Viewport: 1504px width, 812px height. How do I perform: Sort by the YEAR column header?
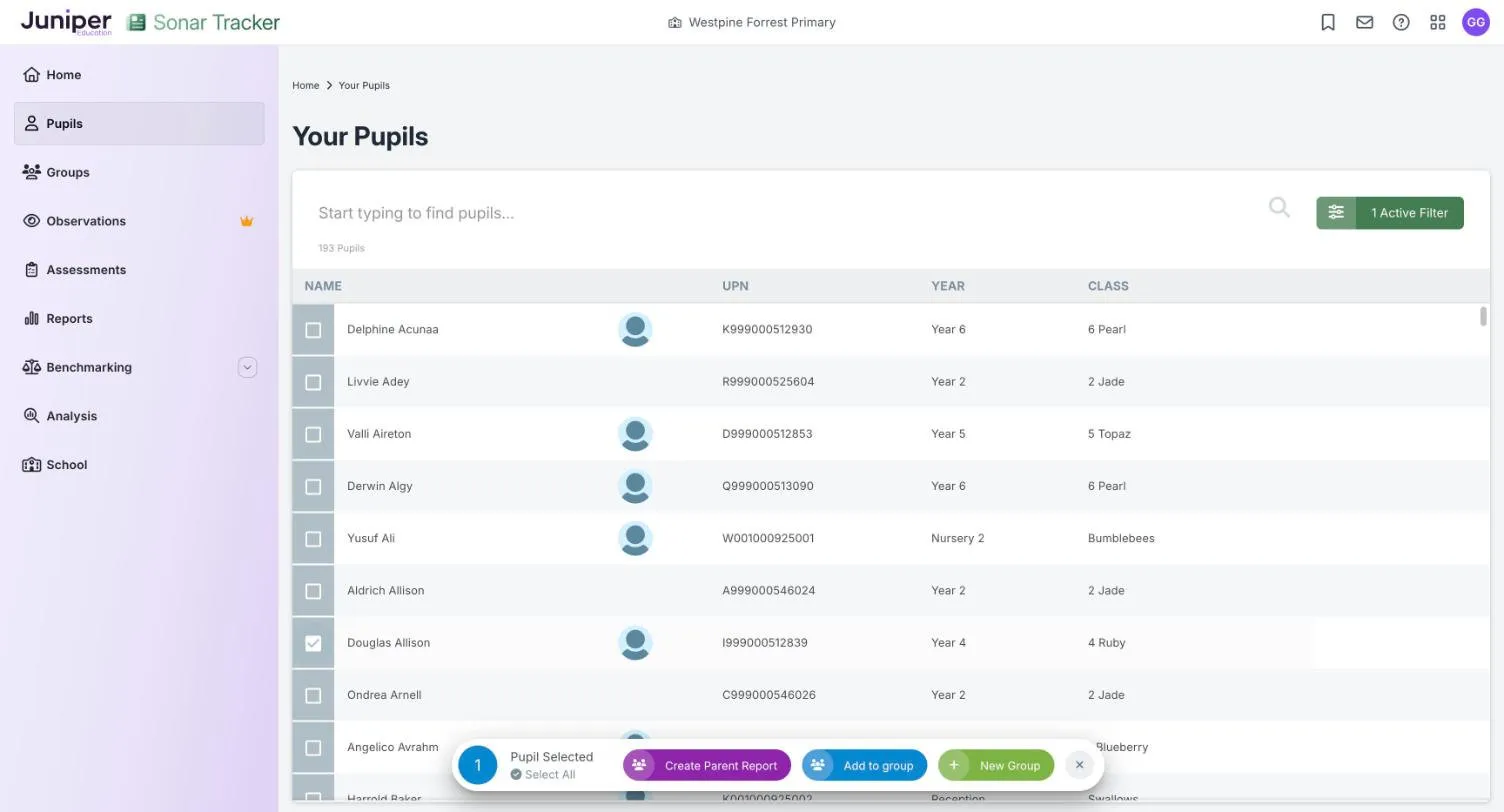coord(948,286)
